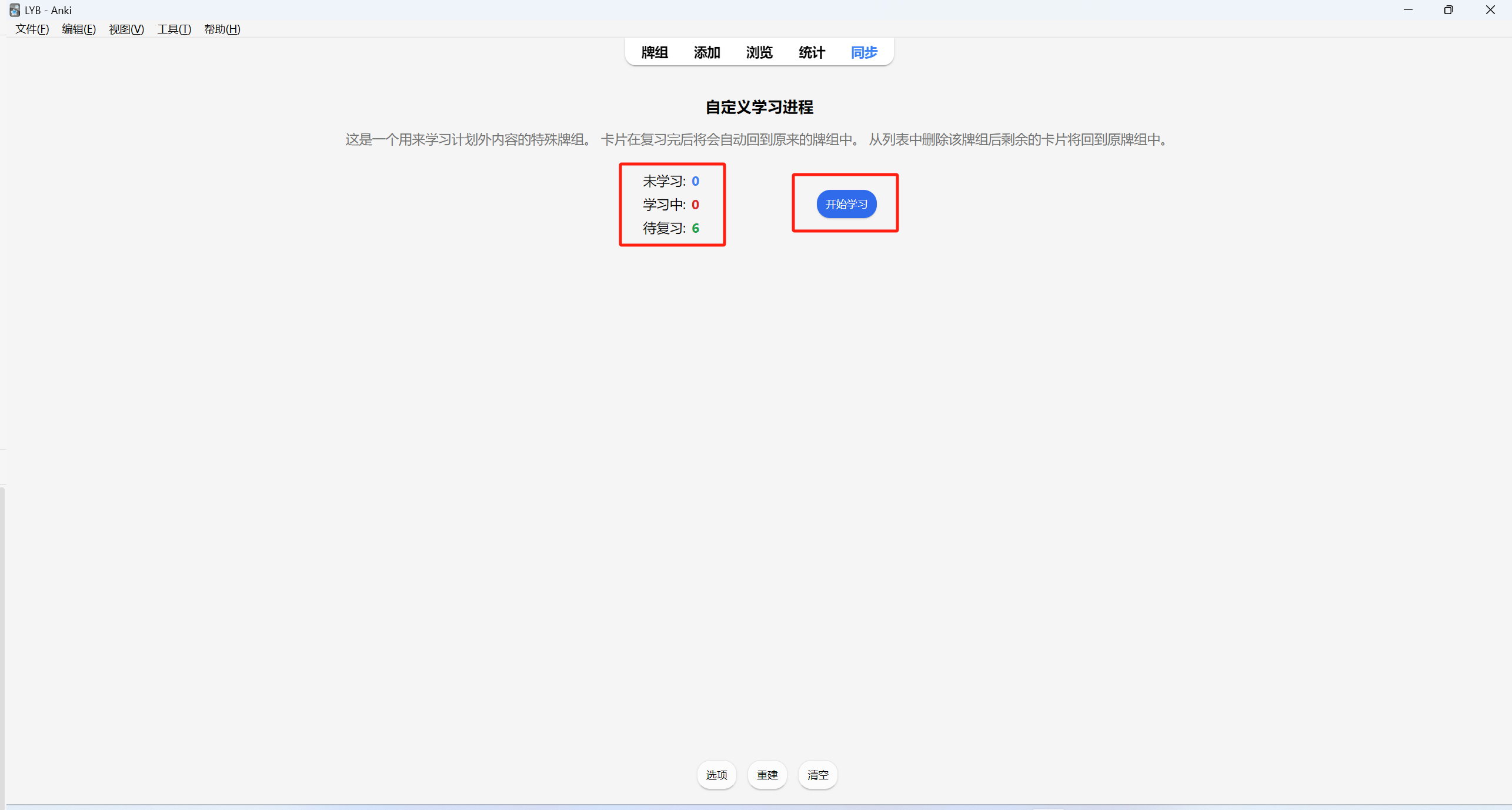1512x810 pixels.
Task: Go to 牌组 decks view
Action: click(x=654, y=52)
